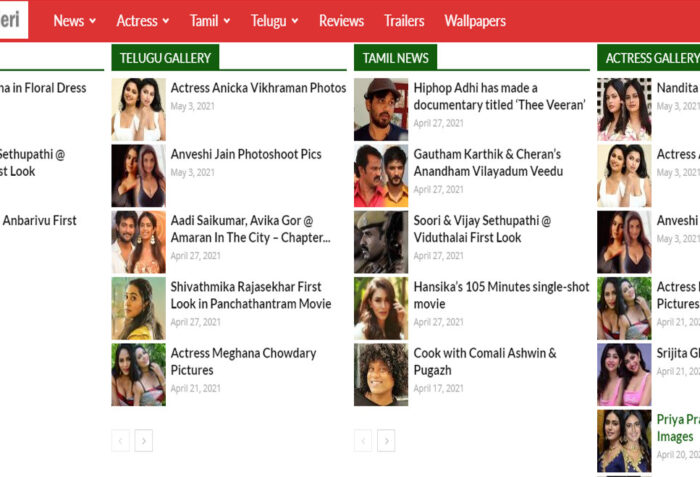The width and height of the screenshot is (700, 477).
Task: Open the Telugu dropdown menu
Action: (x=274, y=20)
